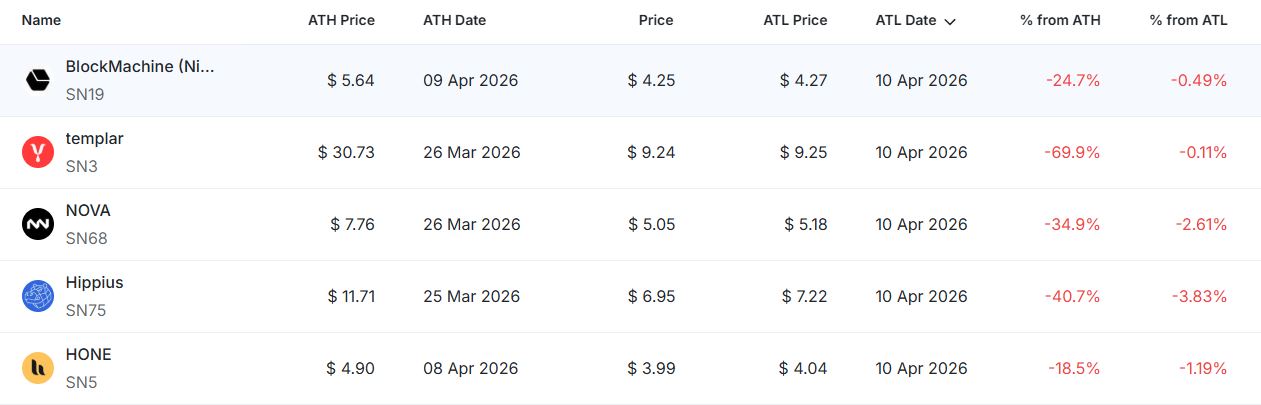Click the templar red logo icon

click(x=37, y=153)
